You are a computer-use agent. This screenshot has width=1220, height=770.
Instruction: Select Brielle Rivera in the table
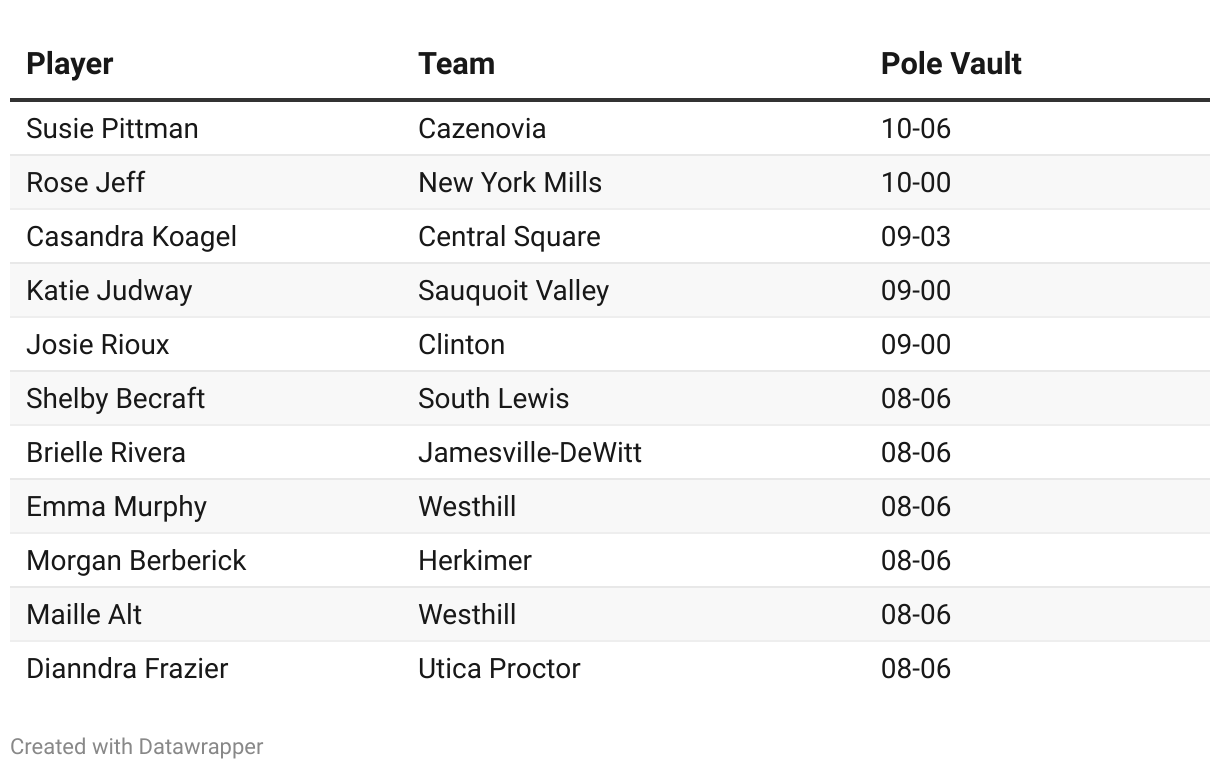106,453
